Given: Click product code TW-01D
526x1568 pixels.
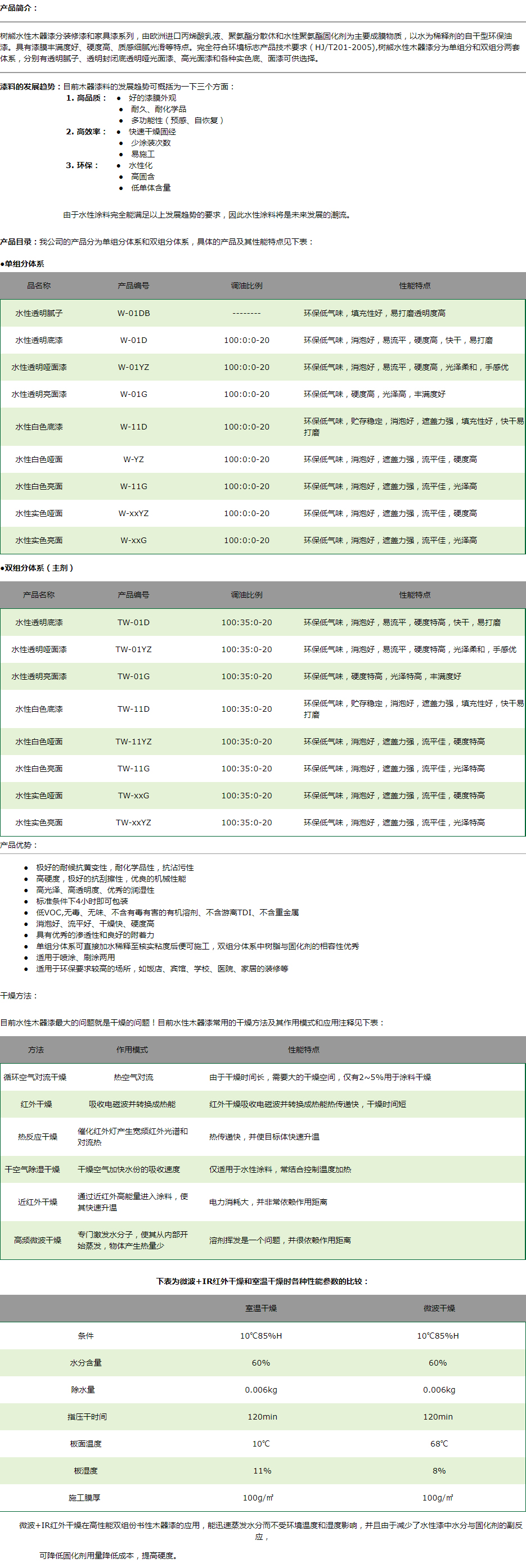Looking at the screenshot, I should pos(133,623).
